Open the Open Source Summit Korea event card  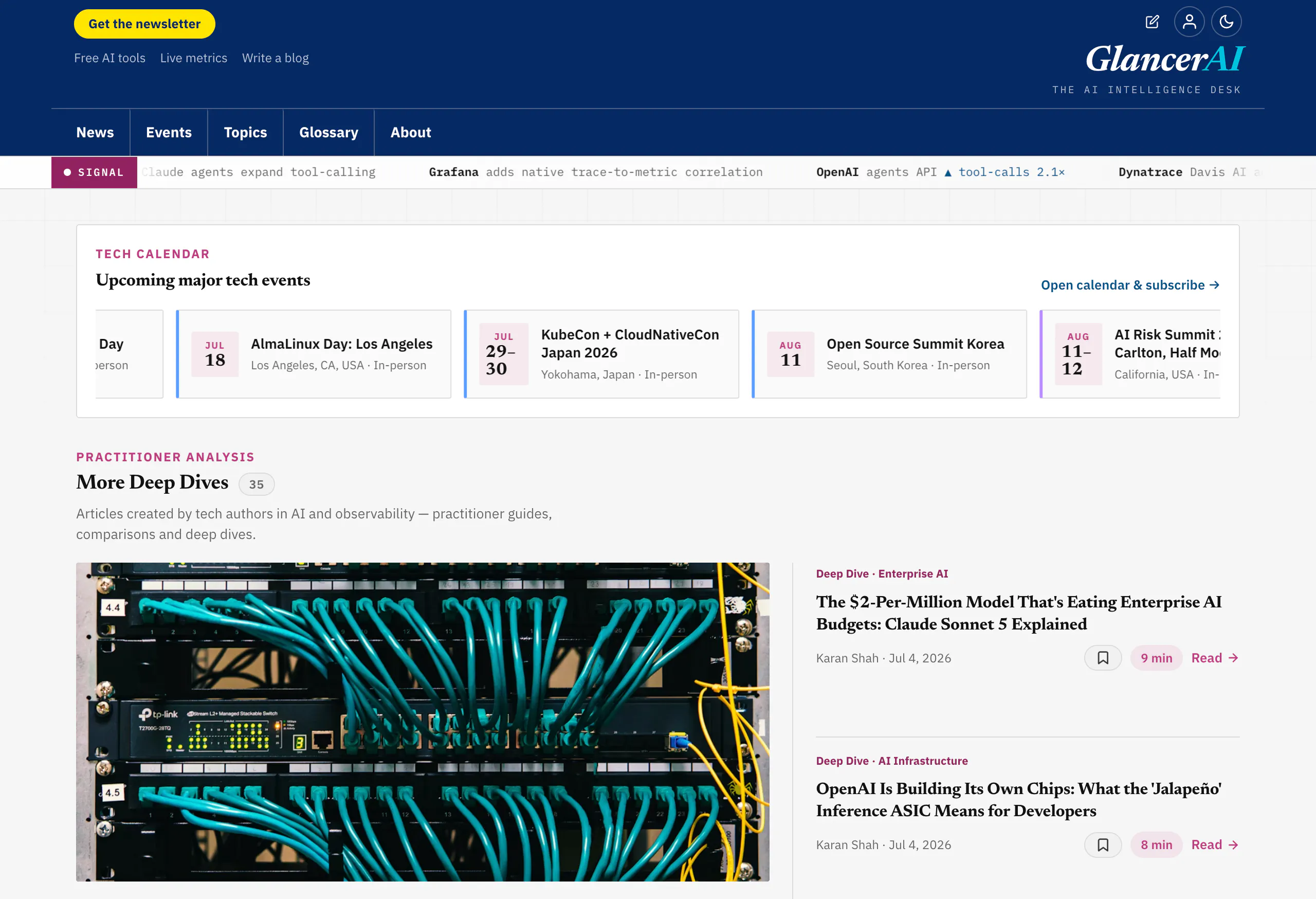click(x=889, y=354)
